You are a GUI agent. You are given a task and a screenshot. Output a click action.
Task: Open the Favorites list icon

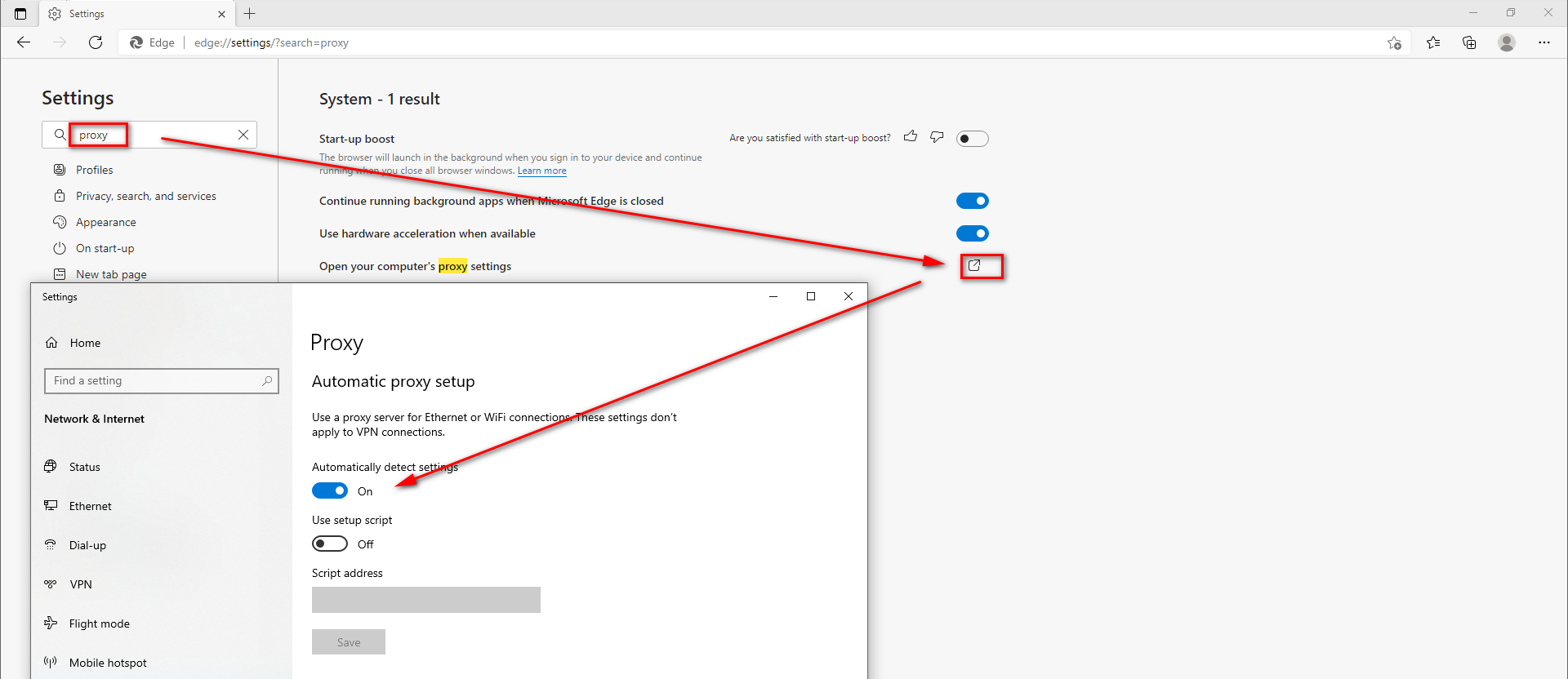pos(1433,42)
